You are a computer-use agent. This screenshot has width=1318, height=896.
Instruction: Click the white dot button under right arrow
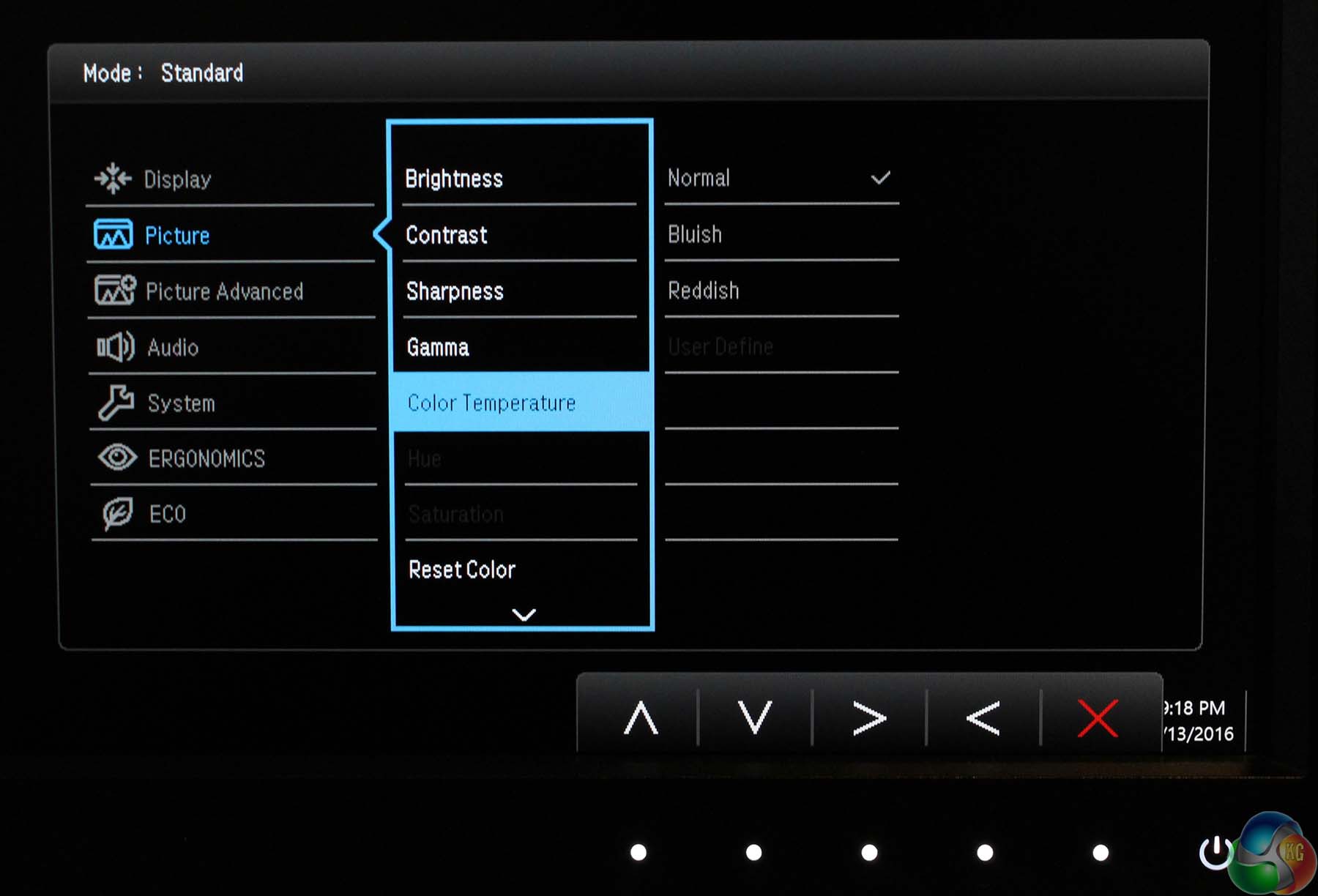tap(869, 852)
